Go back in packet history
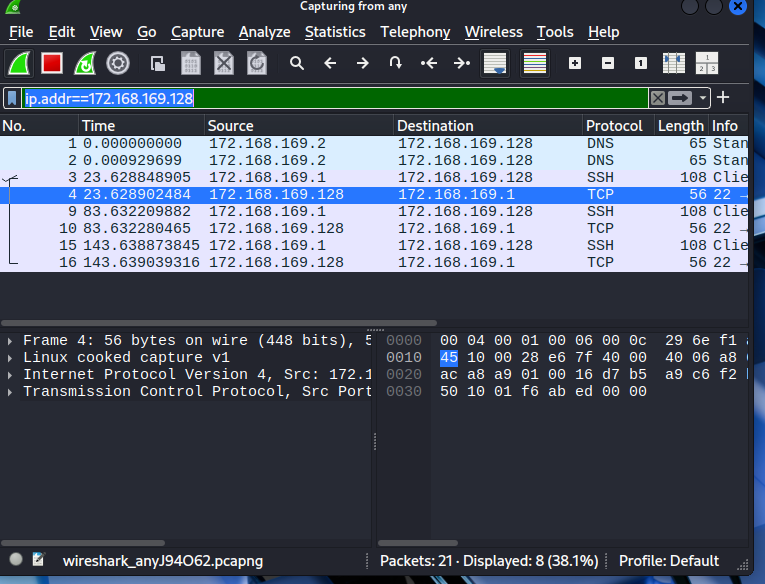Screen dimensions: 765x584 330,63
